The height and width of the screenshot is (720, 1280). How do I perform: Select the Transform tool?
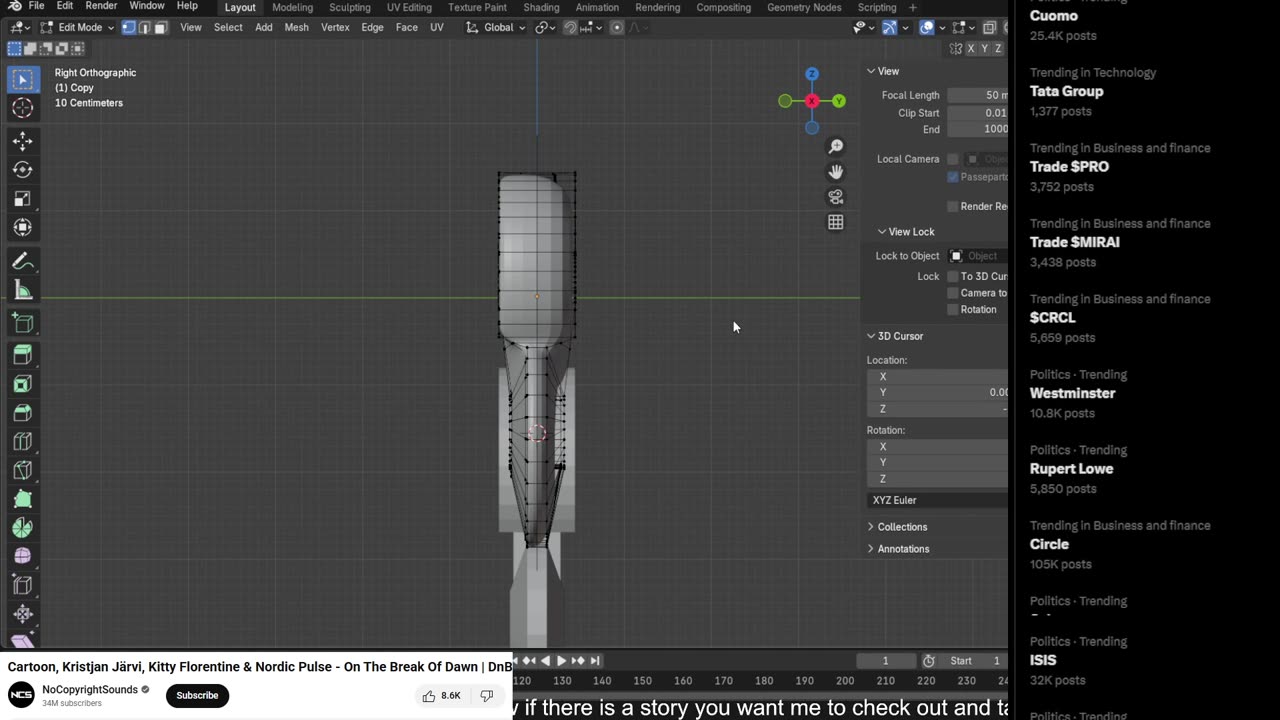22,228
